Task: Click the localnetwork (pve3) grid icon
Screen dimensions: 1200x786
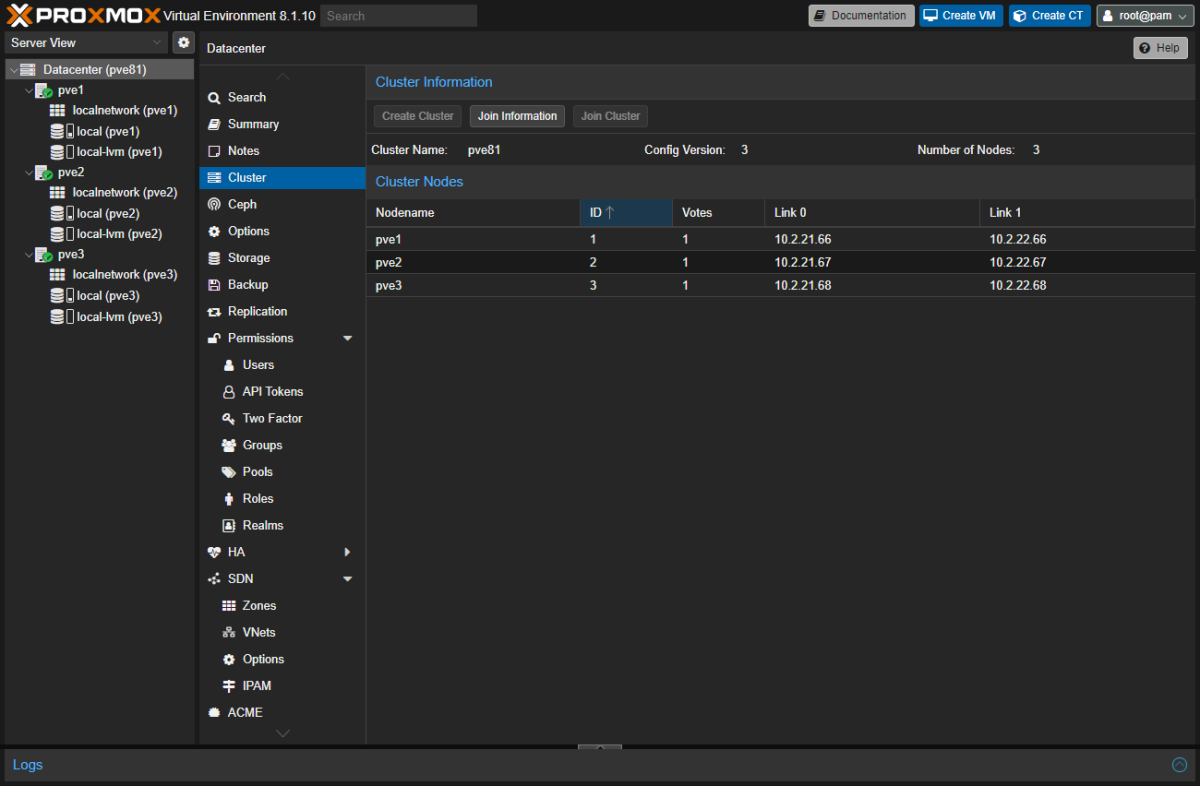Action: 58,275
